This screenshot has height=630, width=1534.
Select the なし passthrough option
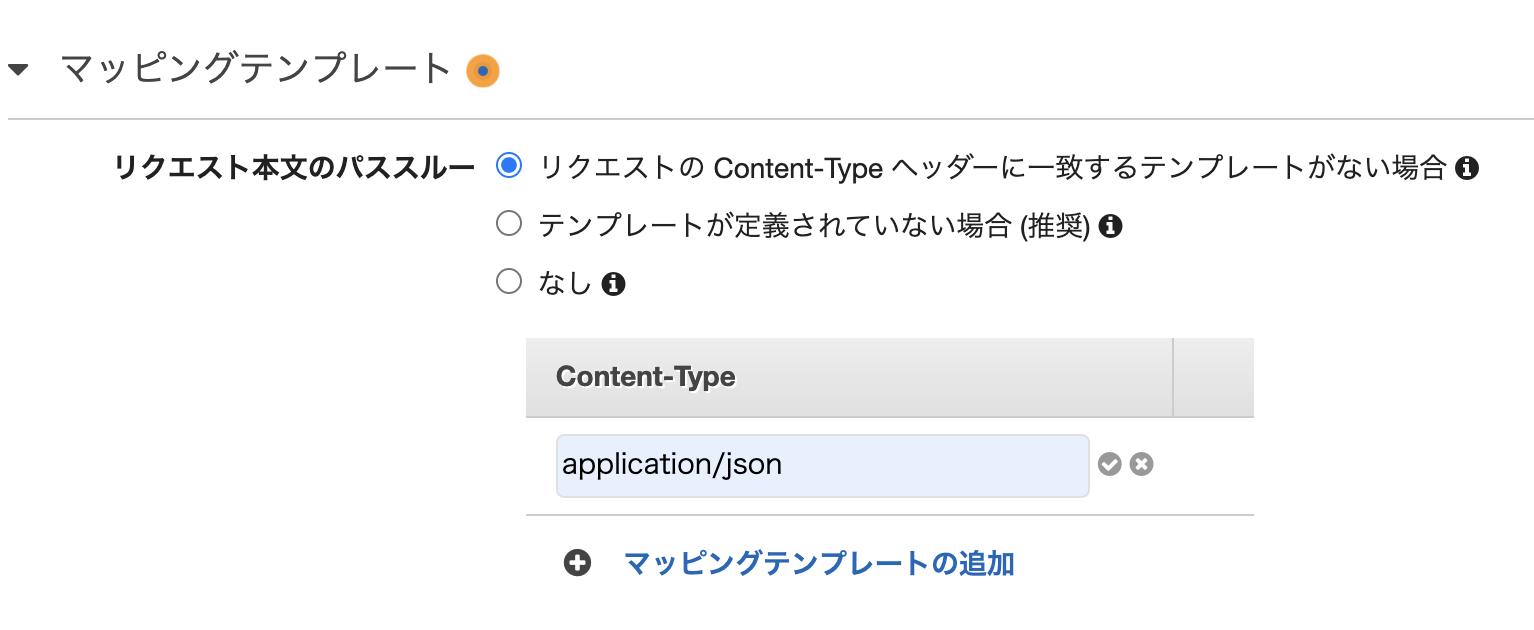point(509,281)
